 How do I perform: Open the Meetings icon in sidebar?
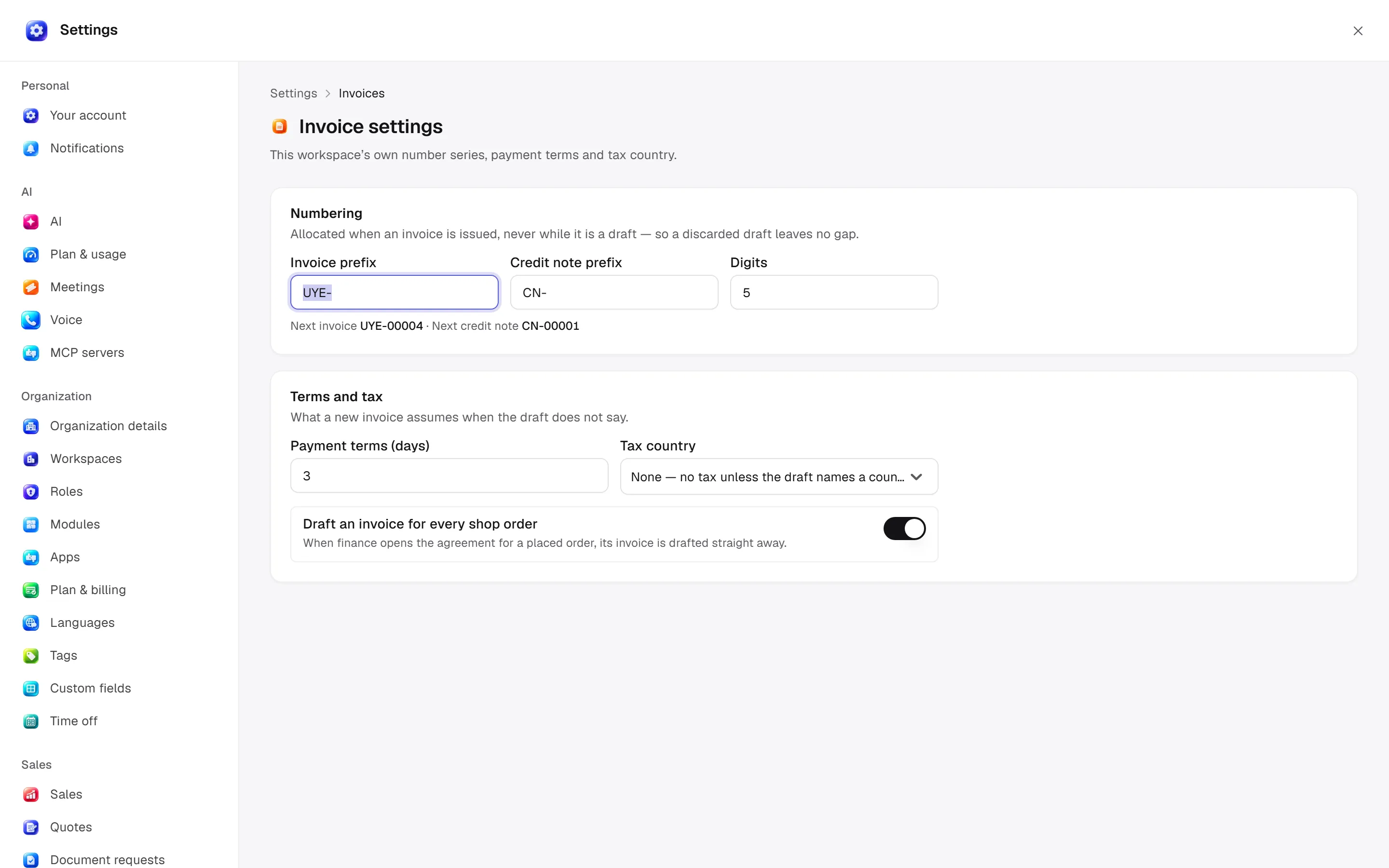[x=31, y=287]
